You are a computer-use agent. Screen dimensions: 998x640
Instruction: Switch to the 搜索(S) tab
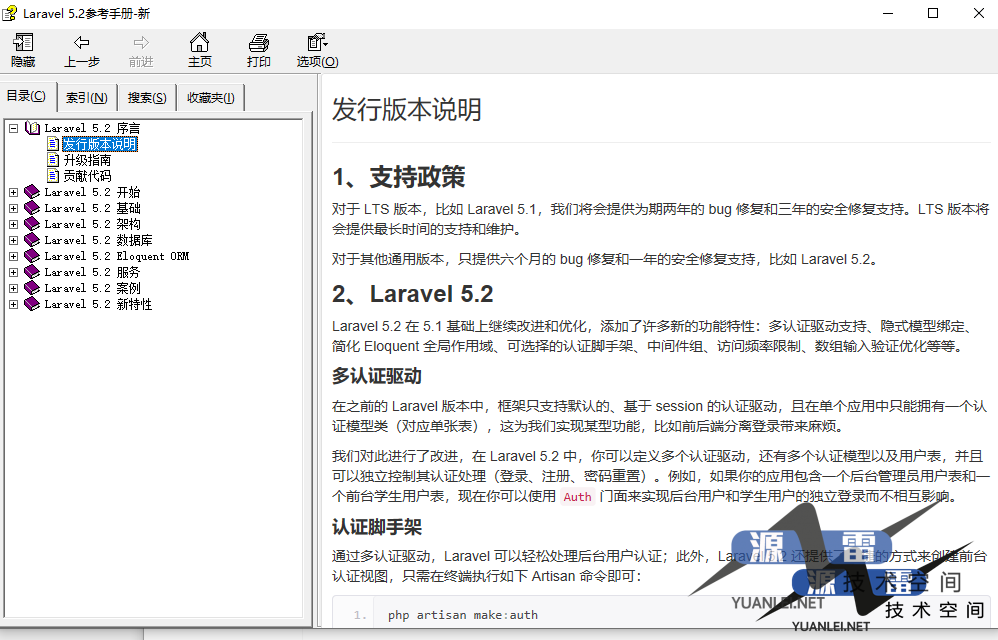pos(147,97)
